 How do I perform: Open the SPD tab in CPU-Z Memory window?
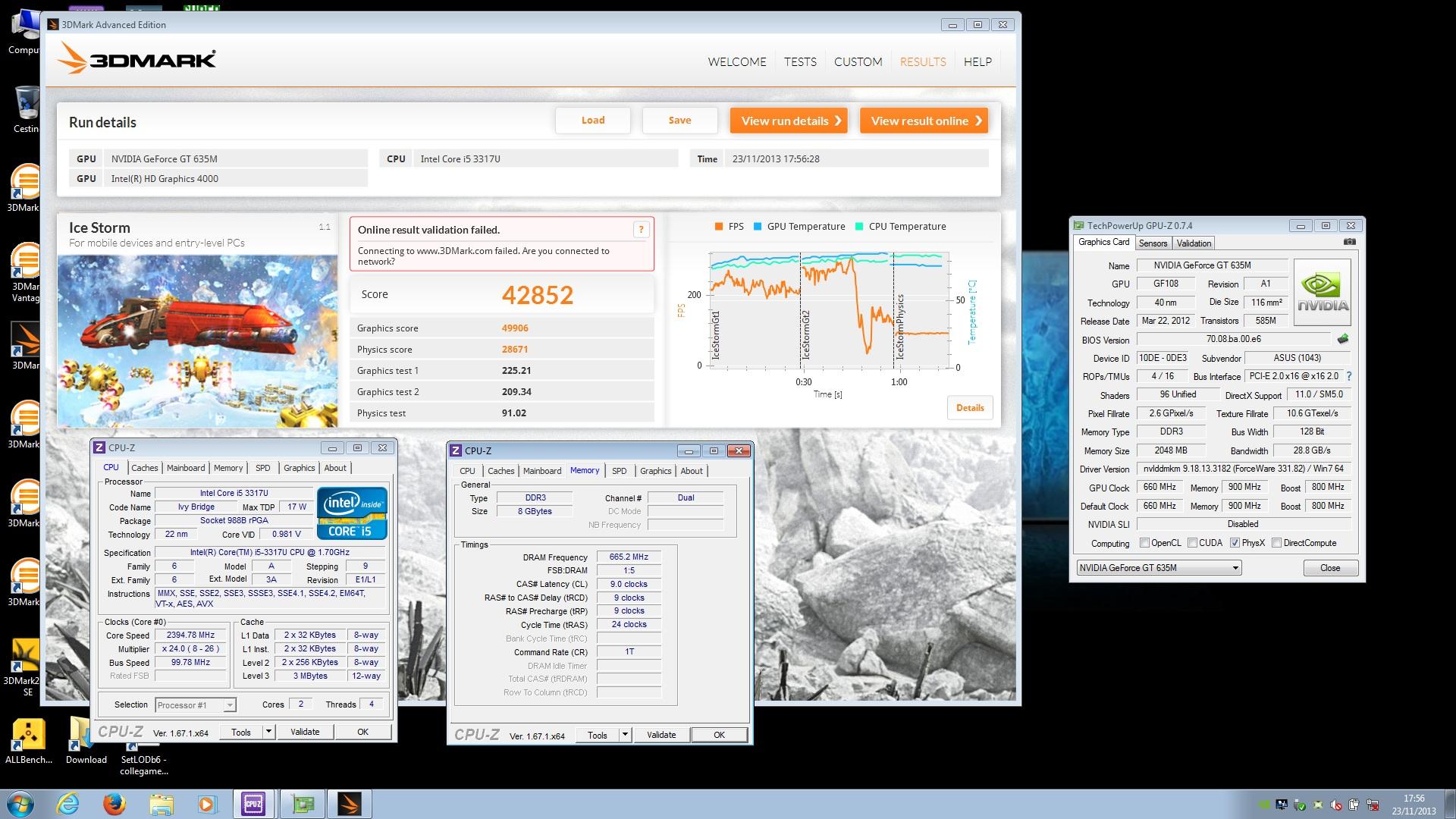tap(620, 471)
